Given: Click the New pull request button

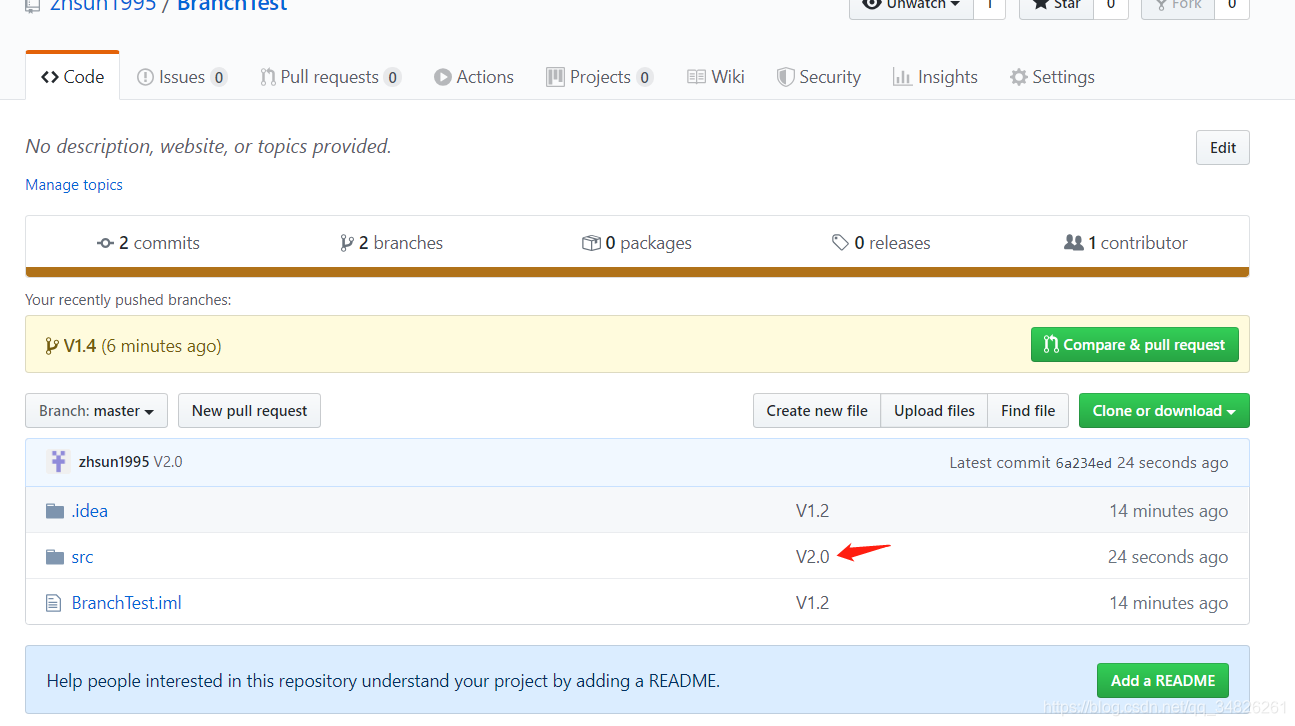Looking at the screenshot, I should point(249,411).
